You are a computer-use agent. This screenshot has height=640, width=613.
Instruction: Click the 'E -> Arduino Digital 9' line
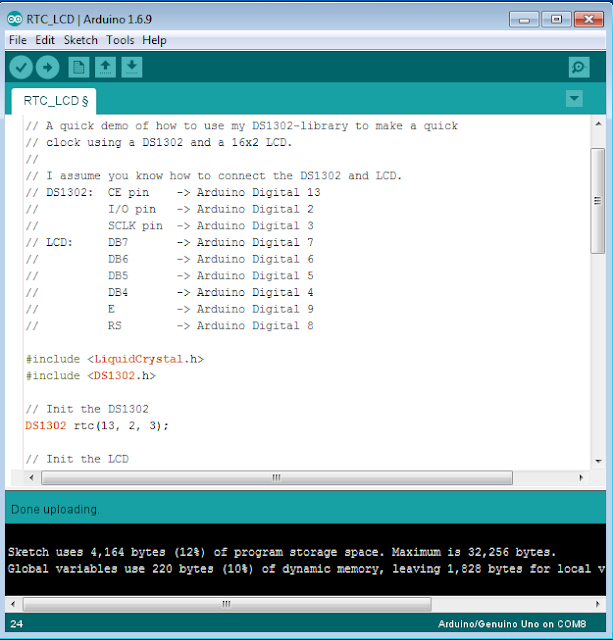coord(169,309)
